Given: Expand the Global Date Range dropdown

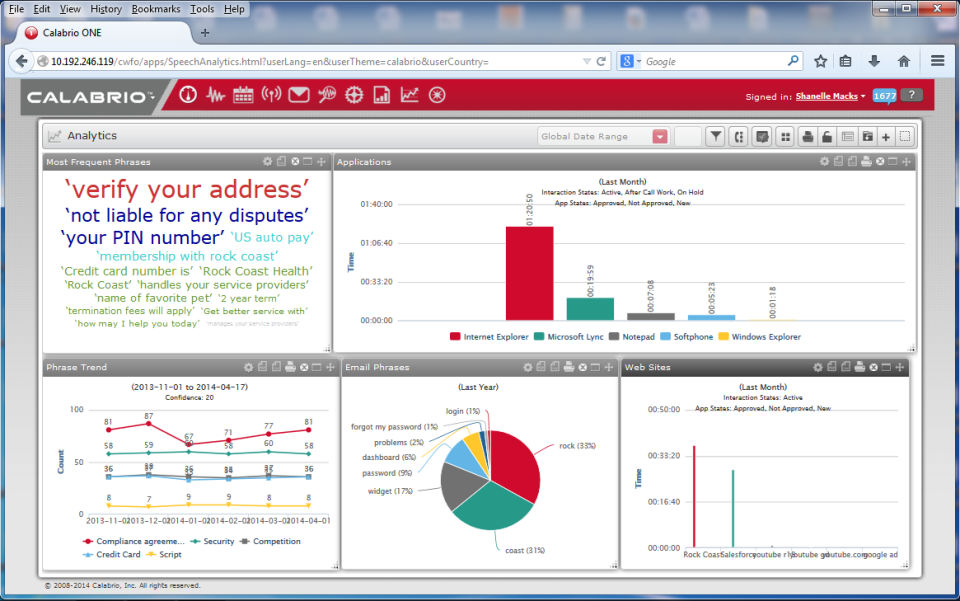Looking at the screenshot, I should tap(659, 136).
